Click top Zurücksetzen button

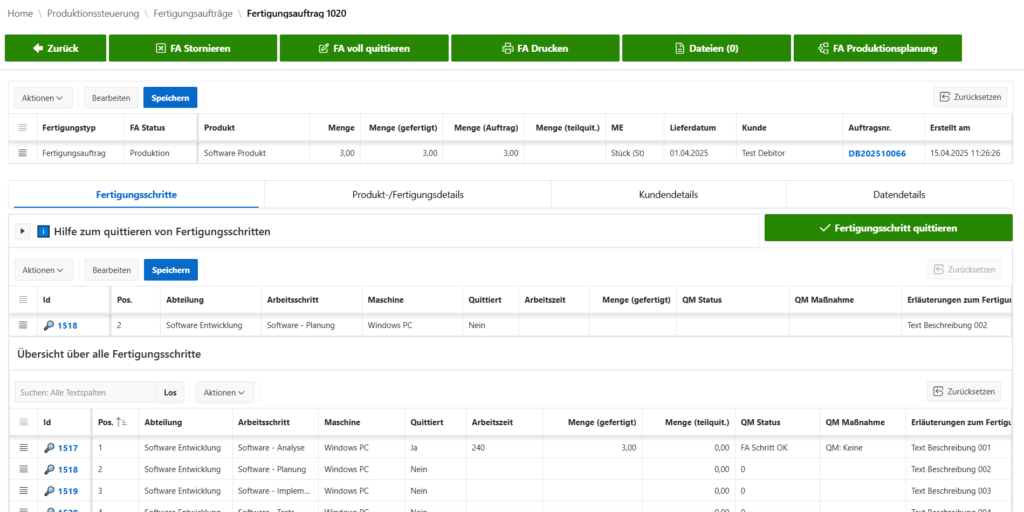tap(970, 97)
